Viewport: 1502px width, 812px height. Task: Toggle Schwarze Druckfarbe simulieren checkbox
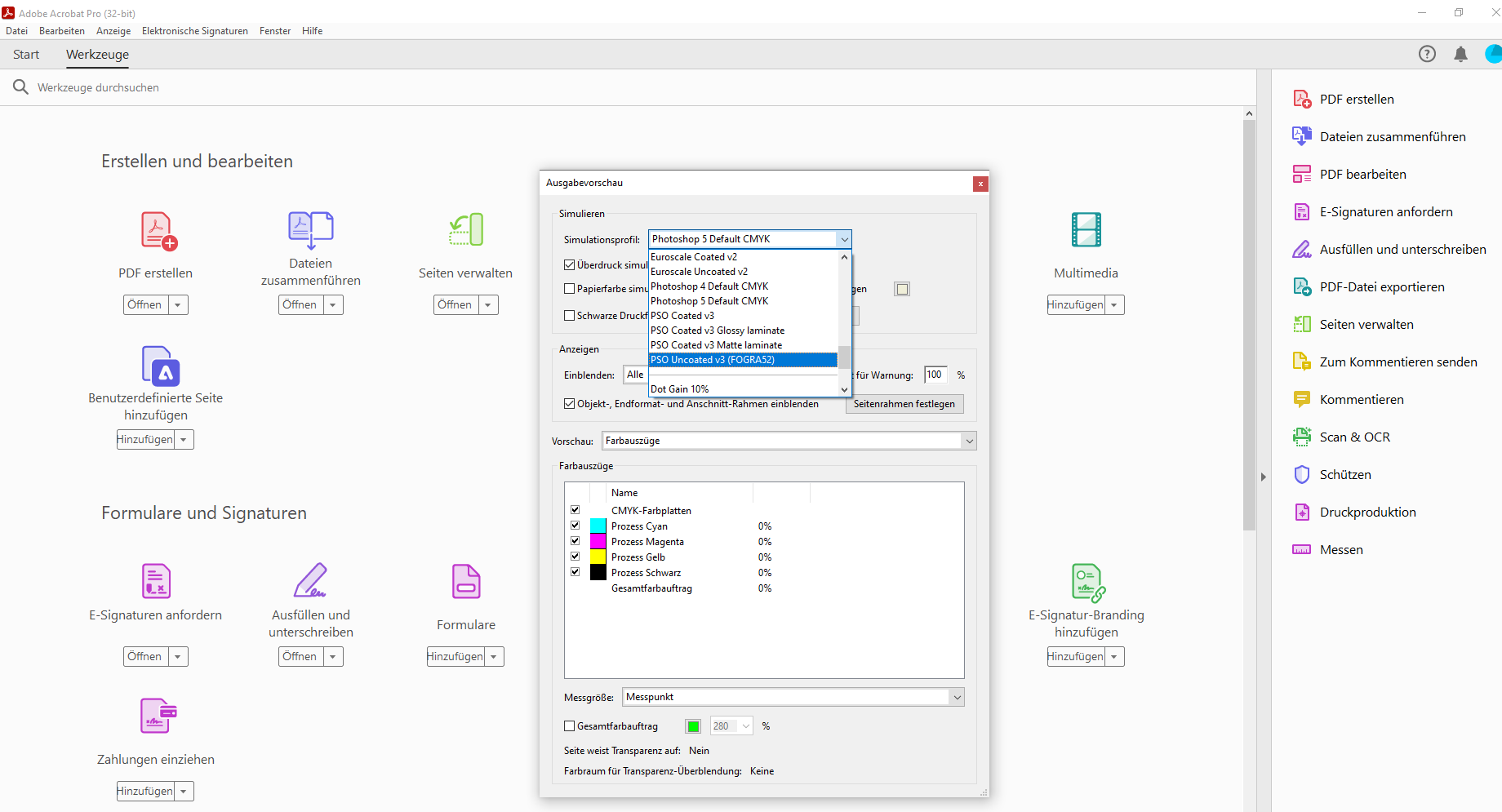pyautogui.click(x=570, y=316)
